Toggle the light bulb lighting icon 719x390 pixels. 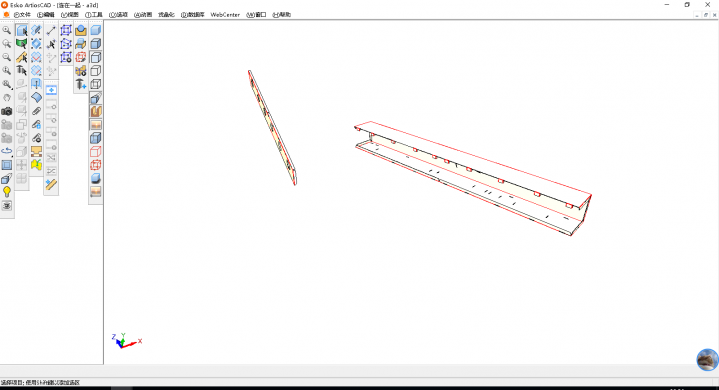click(x=6, y=192)
